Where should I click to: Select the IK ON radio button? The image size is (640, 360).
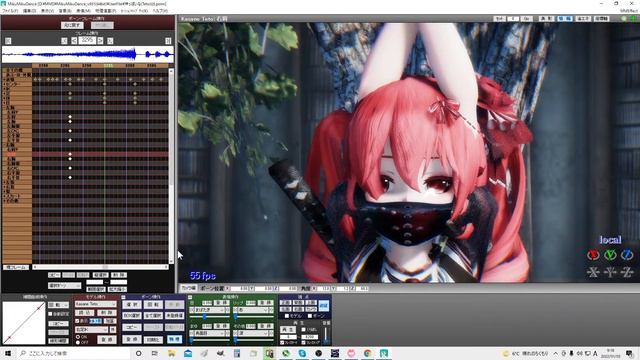pyautogui.click(x=78, y=337)
